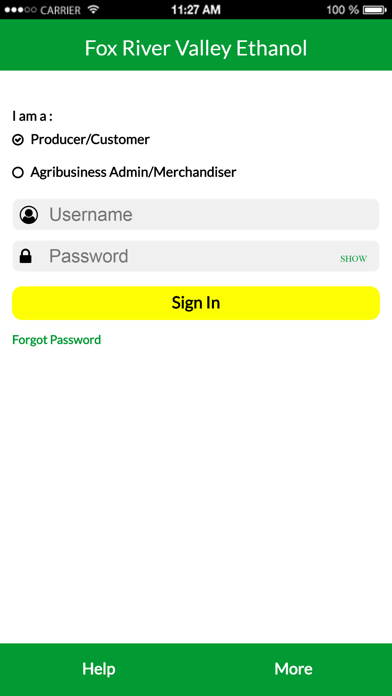This screenshot has width=392, height=696.
Task: Select the Producer/Customer radio button
Action: click(x=18, y=140)
